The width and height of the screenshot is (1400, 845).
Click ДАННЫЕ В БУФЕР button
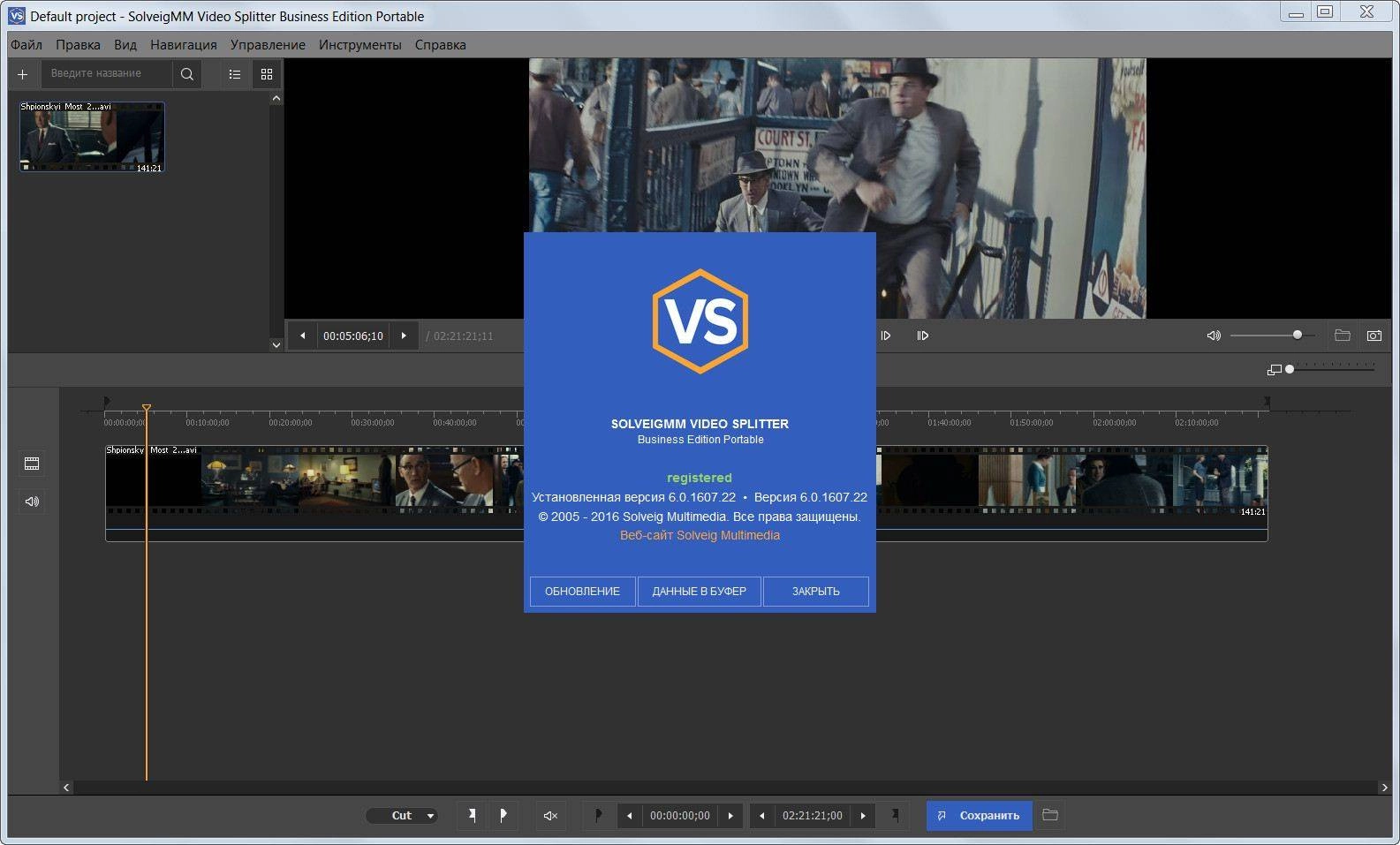point(700,592)
